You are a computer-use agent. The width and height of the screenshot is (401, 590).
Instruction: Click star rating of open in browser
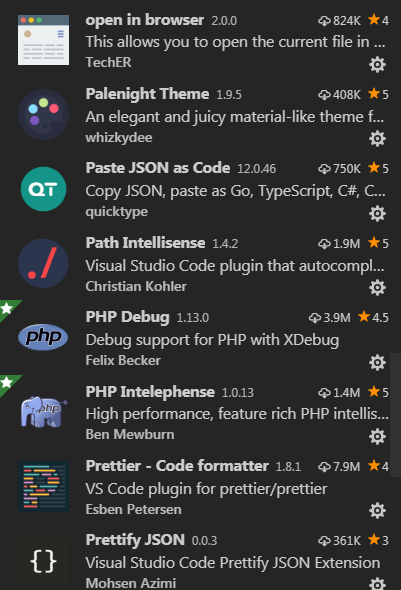click(x=378, y=20)
